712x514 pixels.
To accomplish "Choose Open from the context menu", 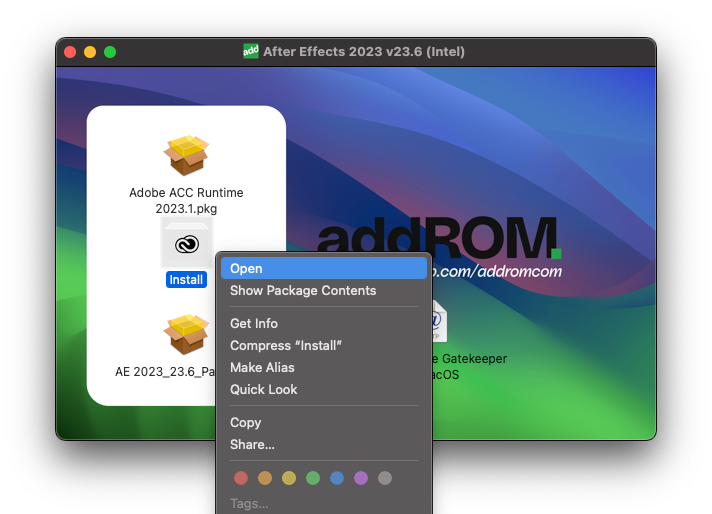I will (324, 268).
